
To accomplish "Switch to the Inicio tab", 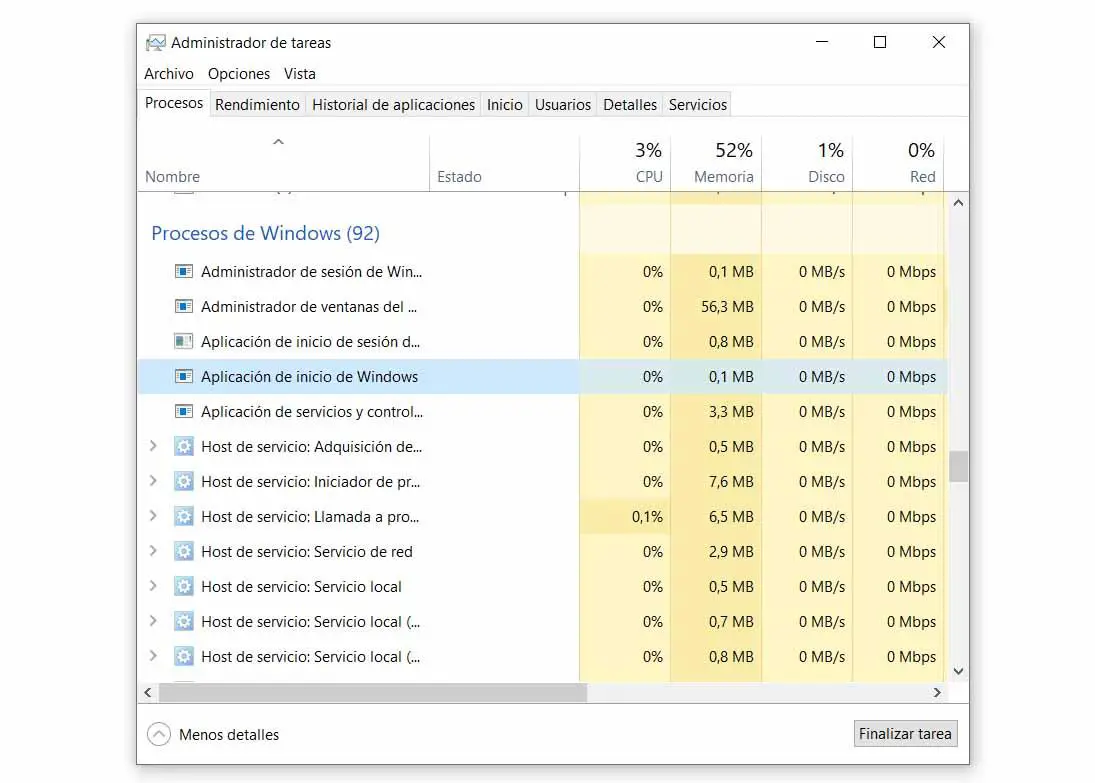I will point(504,105).
